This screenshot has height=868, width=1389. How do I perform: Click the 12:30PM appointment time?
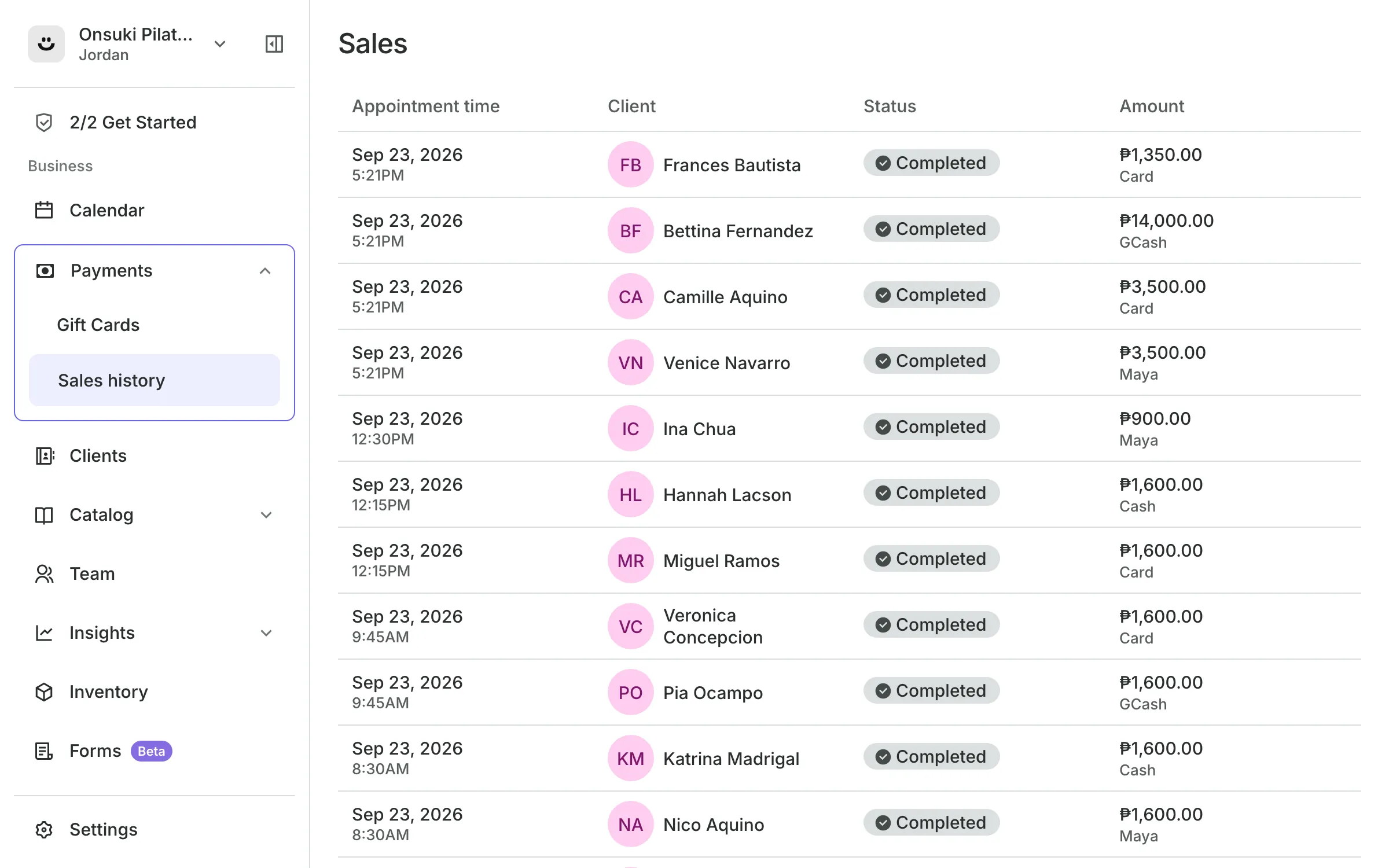[383, 439]
